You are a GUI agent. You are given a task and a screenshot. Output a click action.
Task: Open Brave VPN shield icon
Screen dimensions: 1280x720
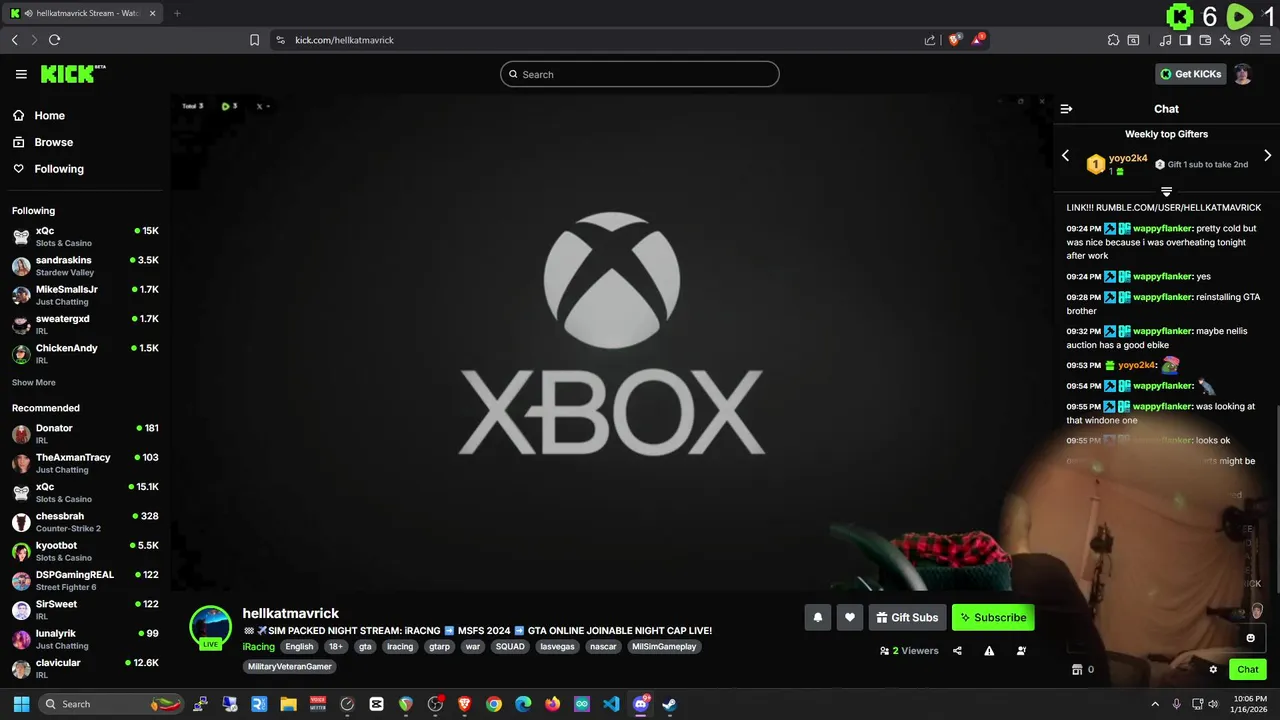coord(1245,40)
